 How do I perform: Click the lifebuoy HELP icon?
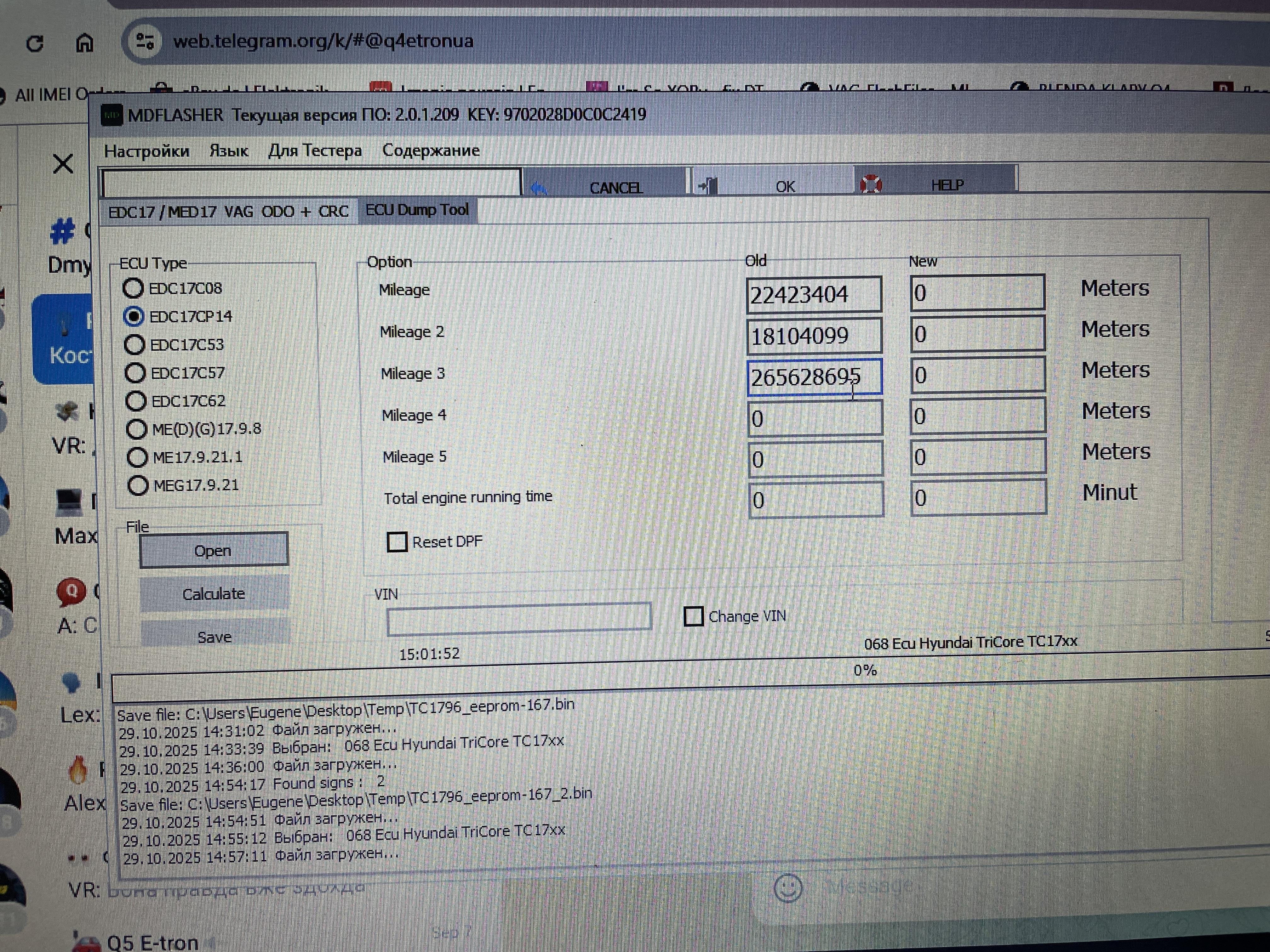coord(870,184)
